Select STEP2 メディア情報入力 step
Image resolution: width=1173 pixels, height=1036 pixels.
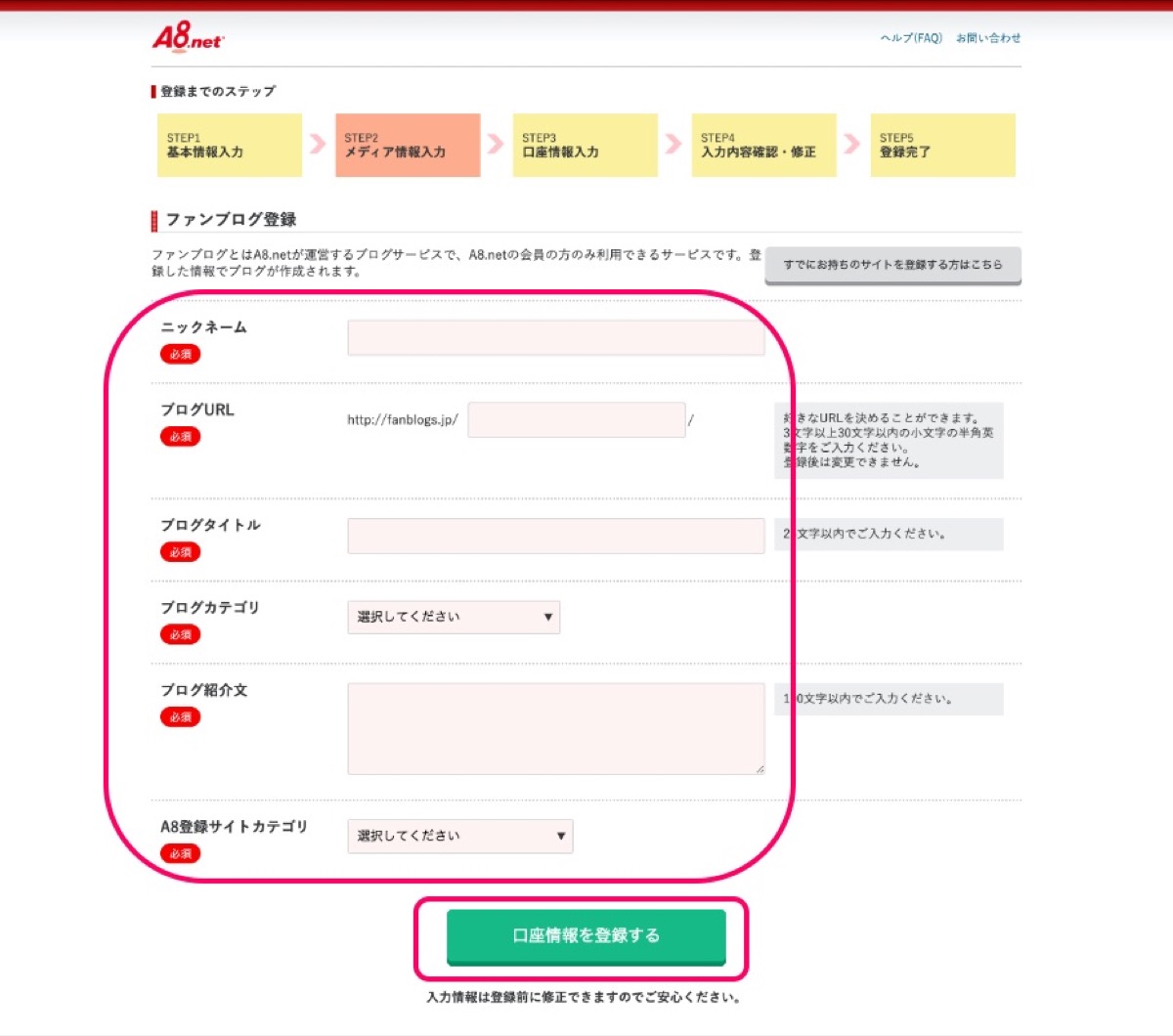[x=408, y=145]
